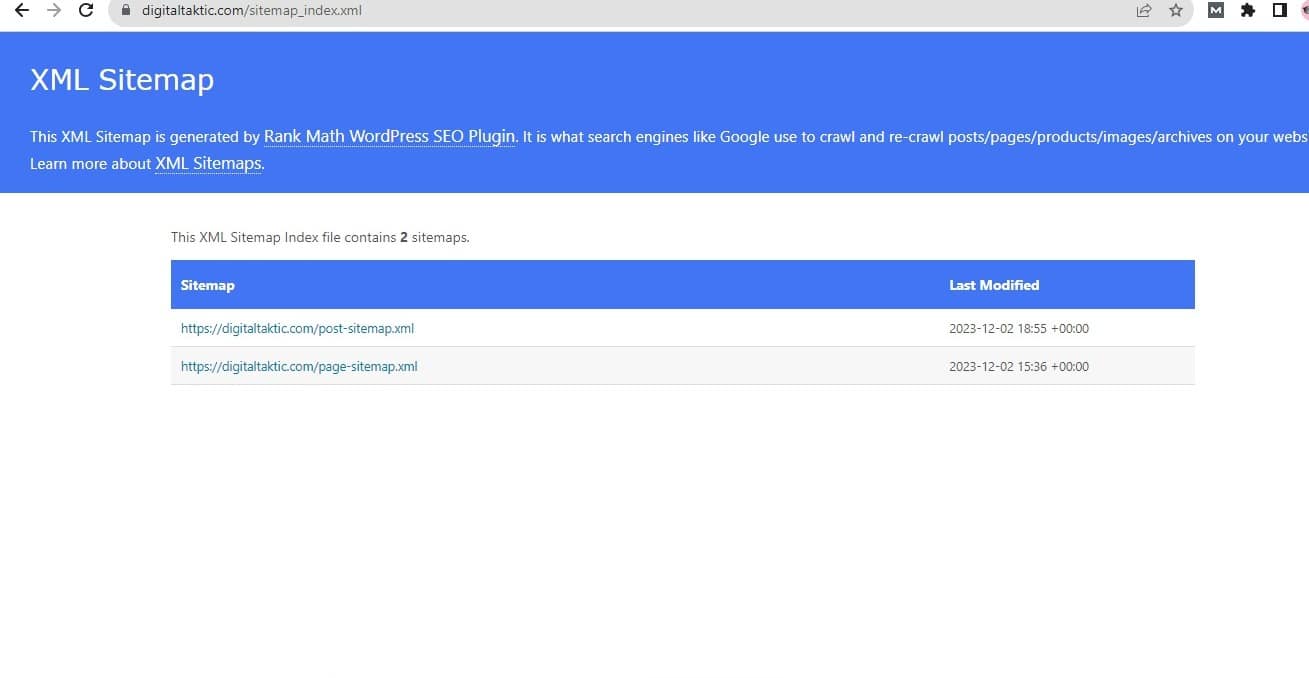The width and height of the screenshot is (1309, 678).
Task: Open the profile avatar in toolbar
Action: pyautogui.click(x=1303, y=11)
